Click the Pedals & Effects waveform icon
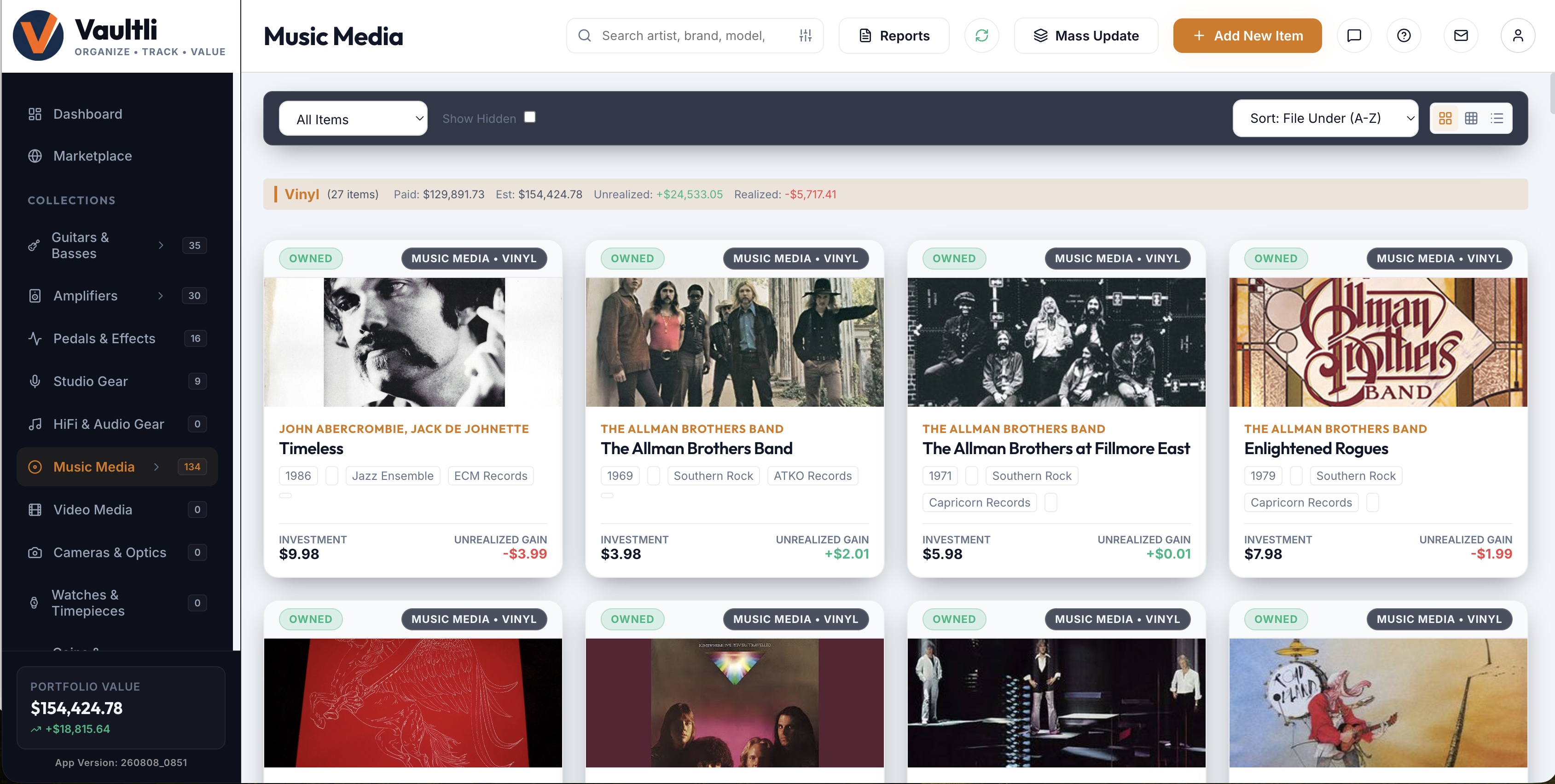The image size is (1555, 784). click(35, 339)
